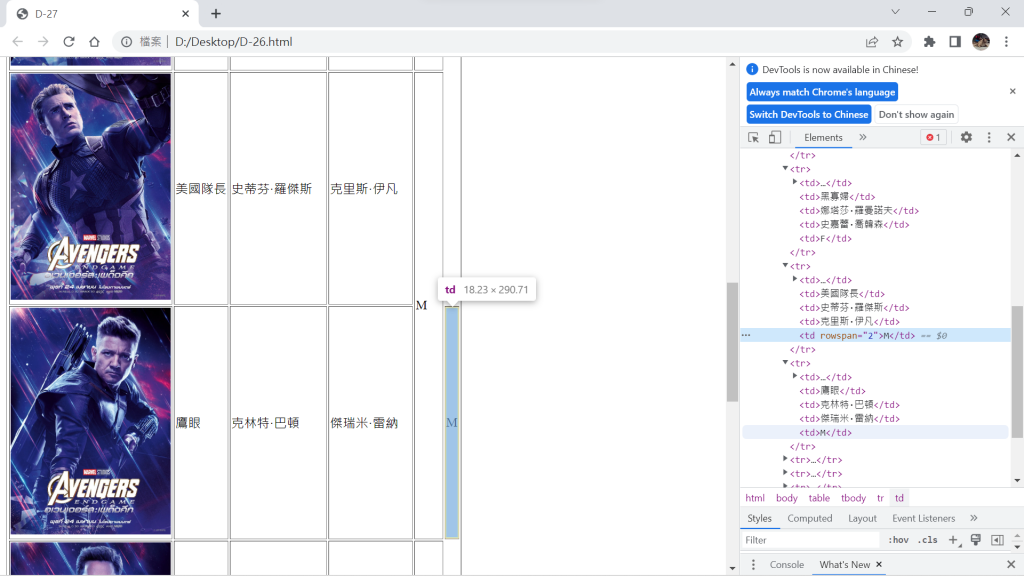Click the browser back arrow
The width and height of the screenshot is (1024, 576).
click(x=18, y=42)
